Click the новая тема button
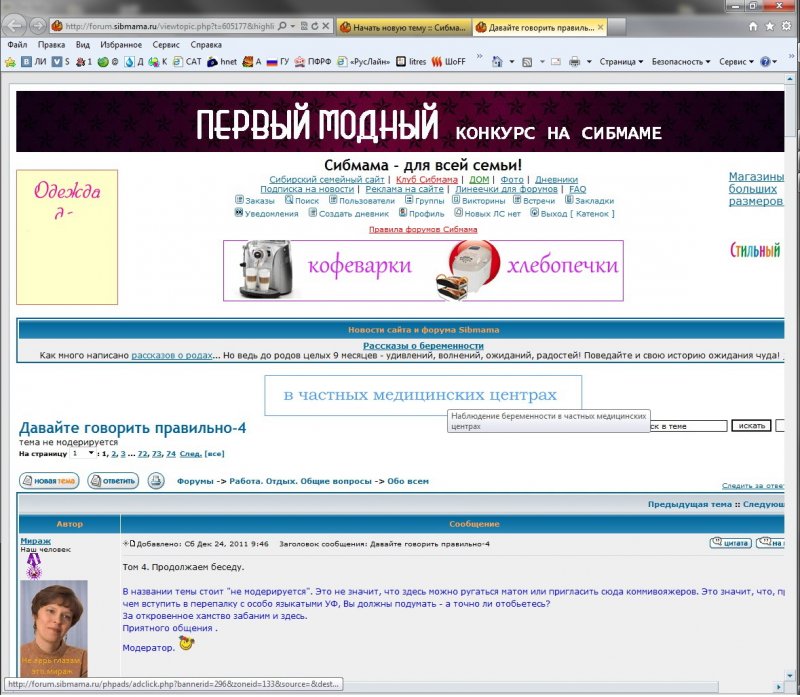This screenshot has width=800, height=697. [x=49, y=481]
